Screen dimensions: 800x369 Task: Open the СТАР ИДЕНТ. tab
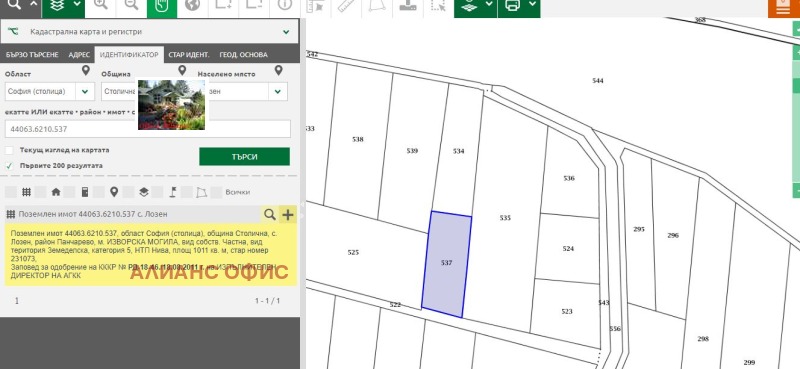[189, 55]
